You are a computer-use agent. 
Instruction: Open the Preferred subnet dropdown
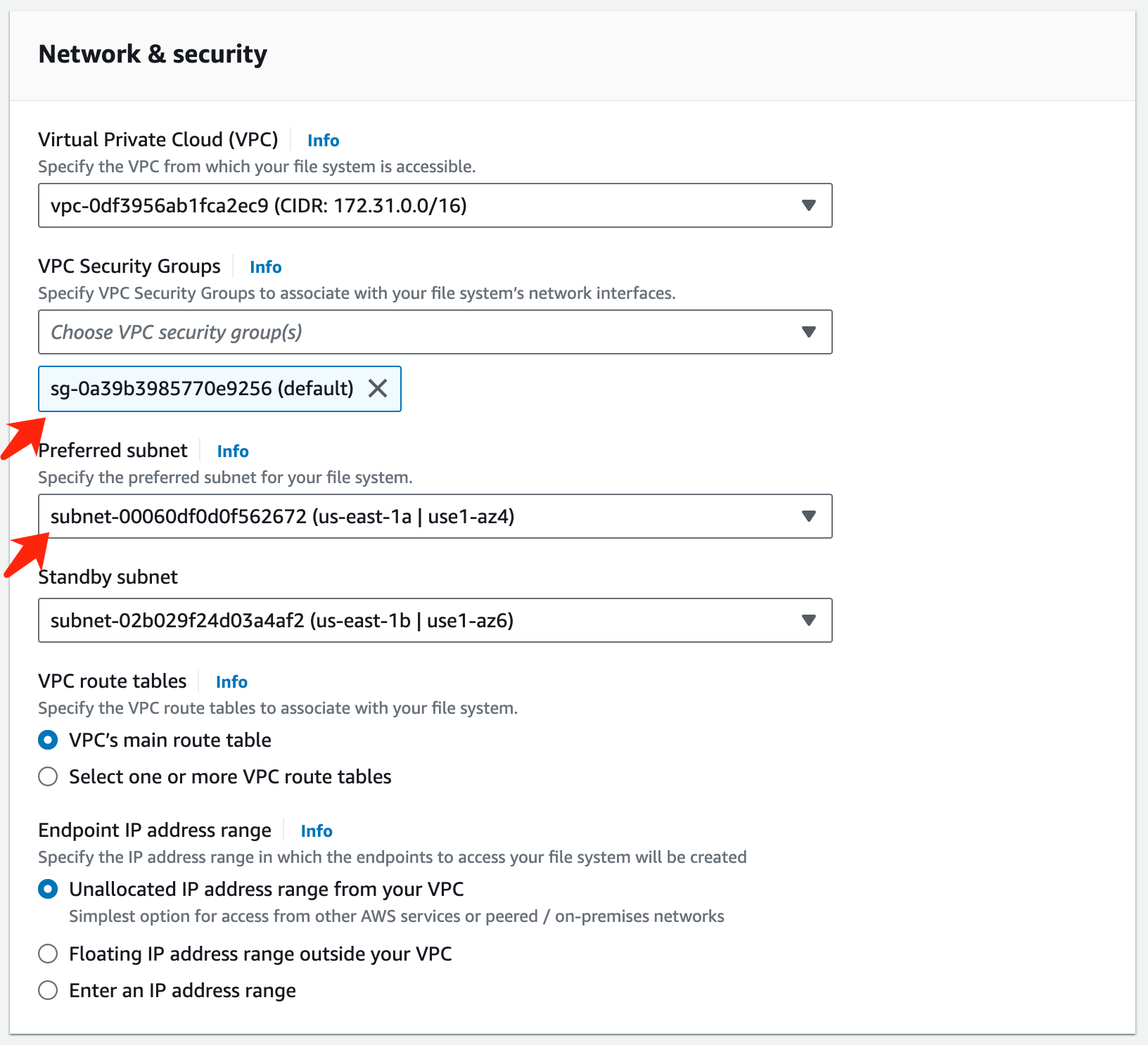click(808, 516)
